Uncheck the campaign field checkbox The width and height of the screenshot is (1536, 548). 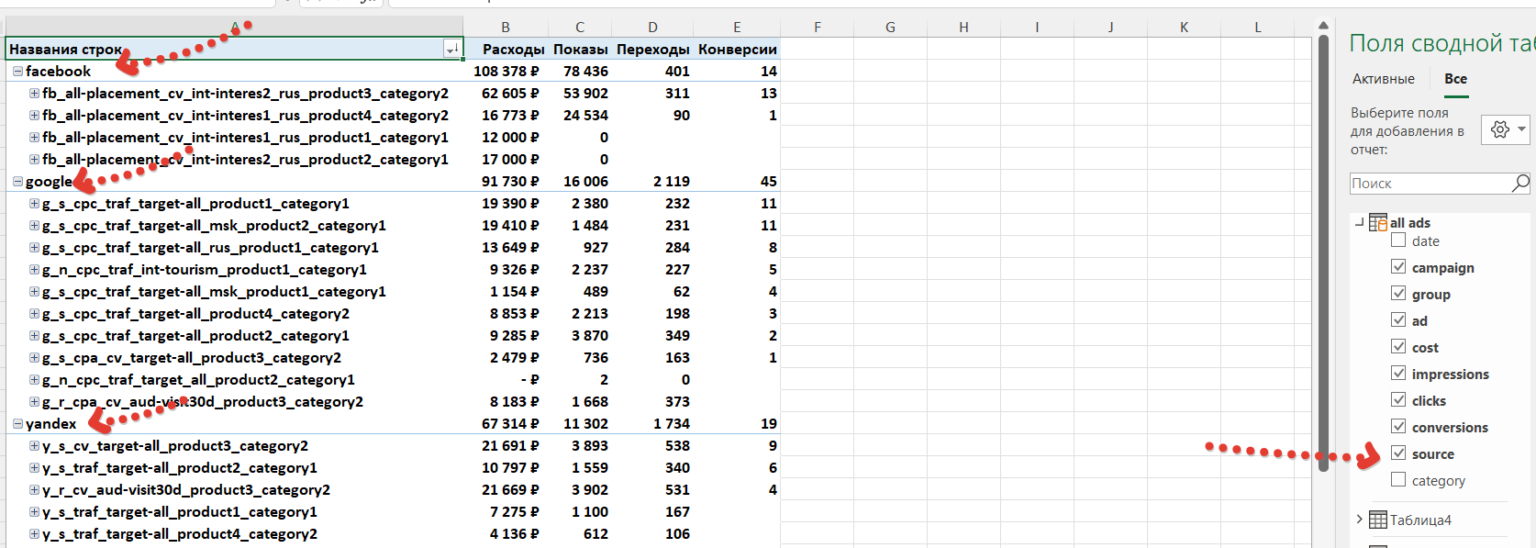pyautogui.click(x=1399, y=267)
